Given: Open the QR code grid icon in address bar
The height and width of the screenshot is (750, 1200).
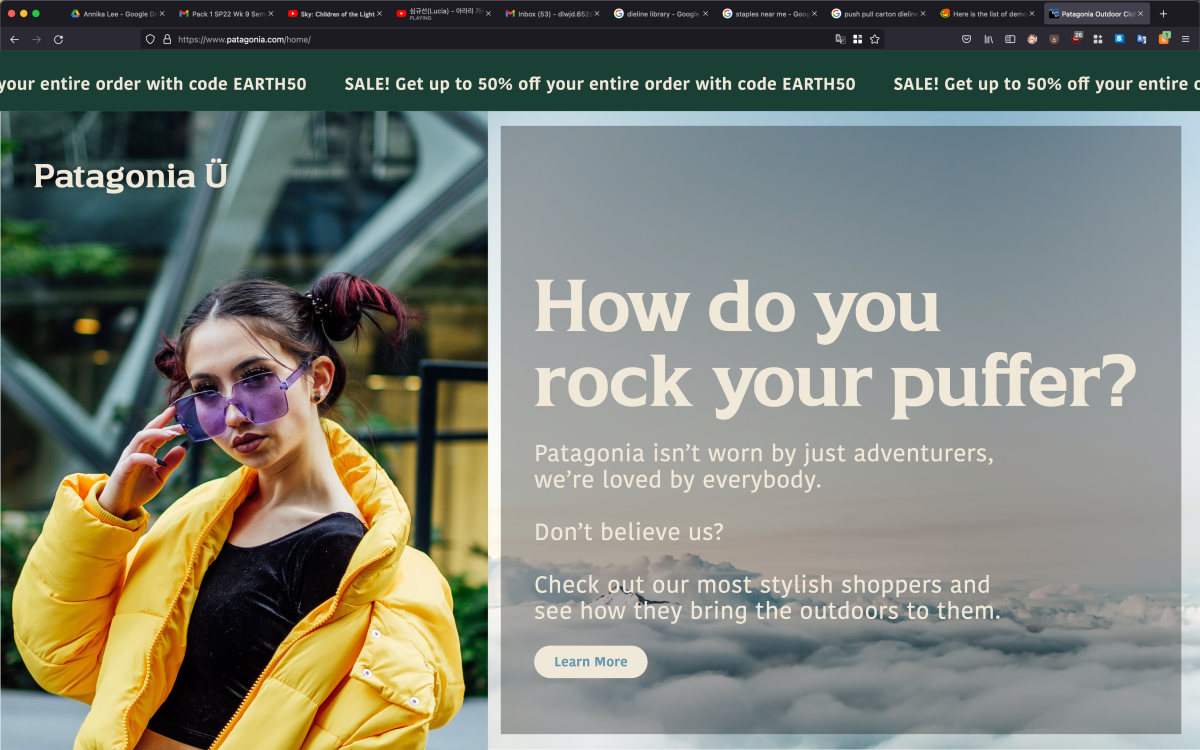Looking at the screenshot, I should (x=857, y=39).
